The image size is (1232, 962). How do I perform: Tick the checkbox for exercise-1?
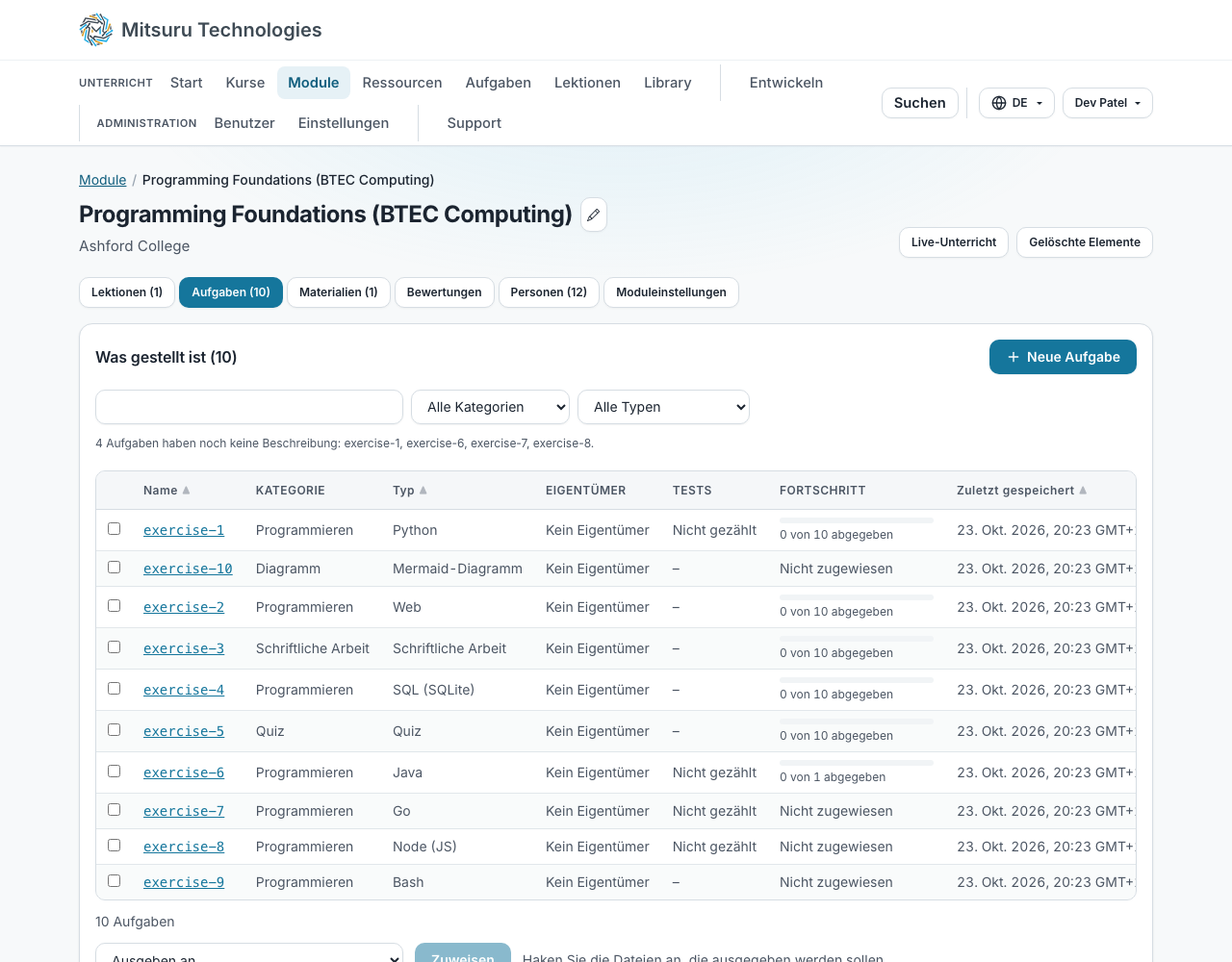pos(115,529)
